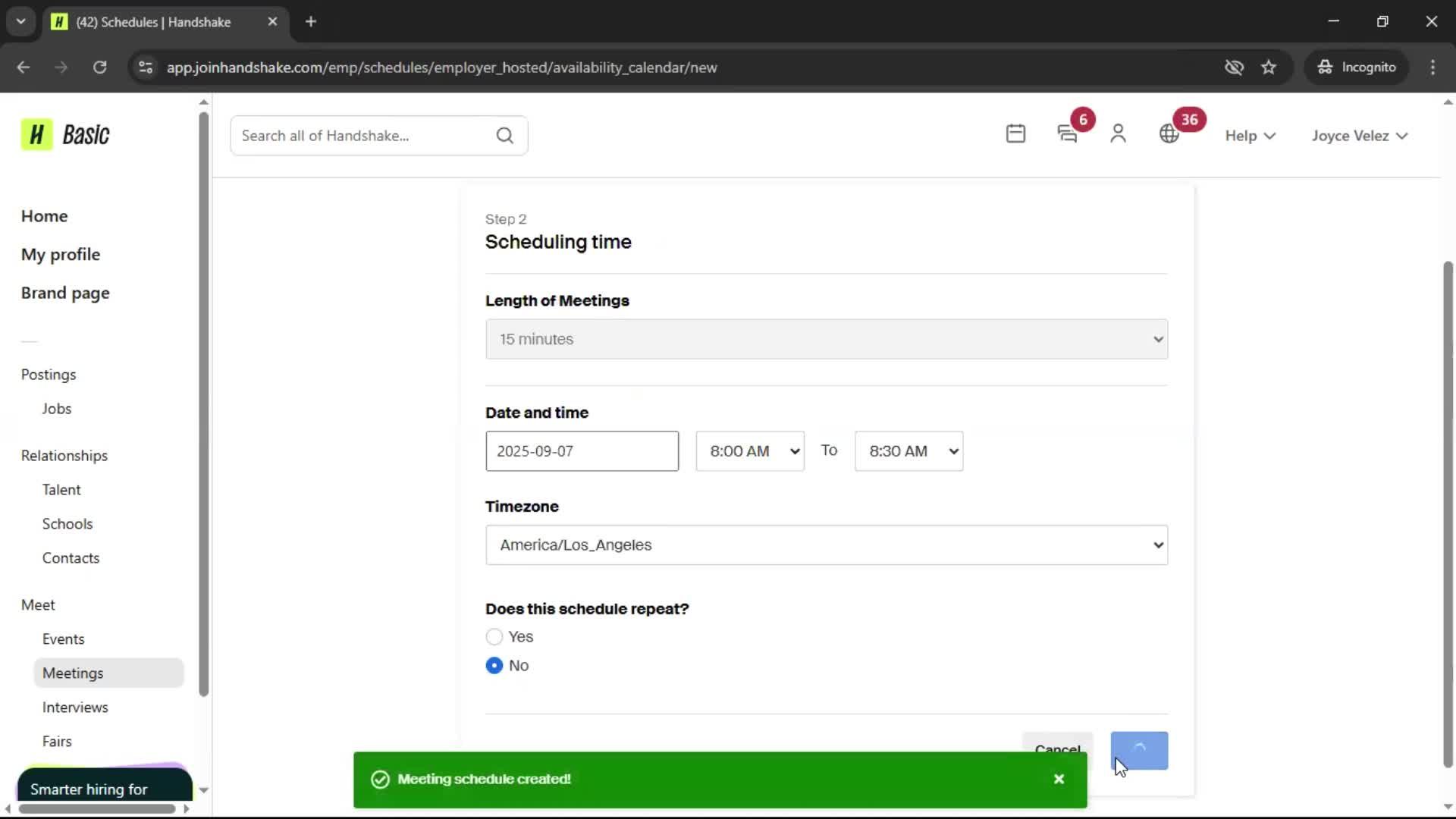This screenshot has width=1456, height=819.
Task: Reload the page
Action: click(x=99, y=67)
